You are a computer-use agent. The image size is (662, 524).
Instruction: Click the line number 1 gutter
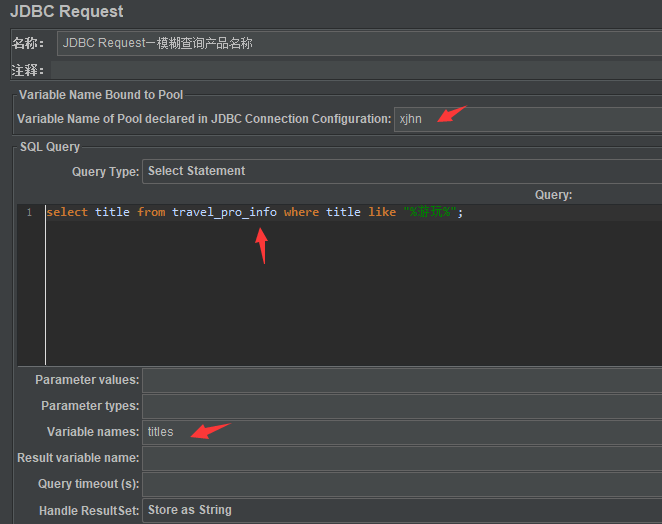(x=29, y=212)
